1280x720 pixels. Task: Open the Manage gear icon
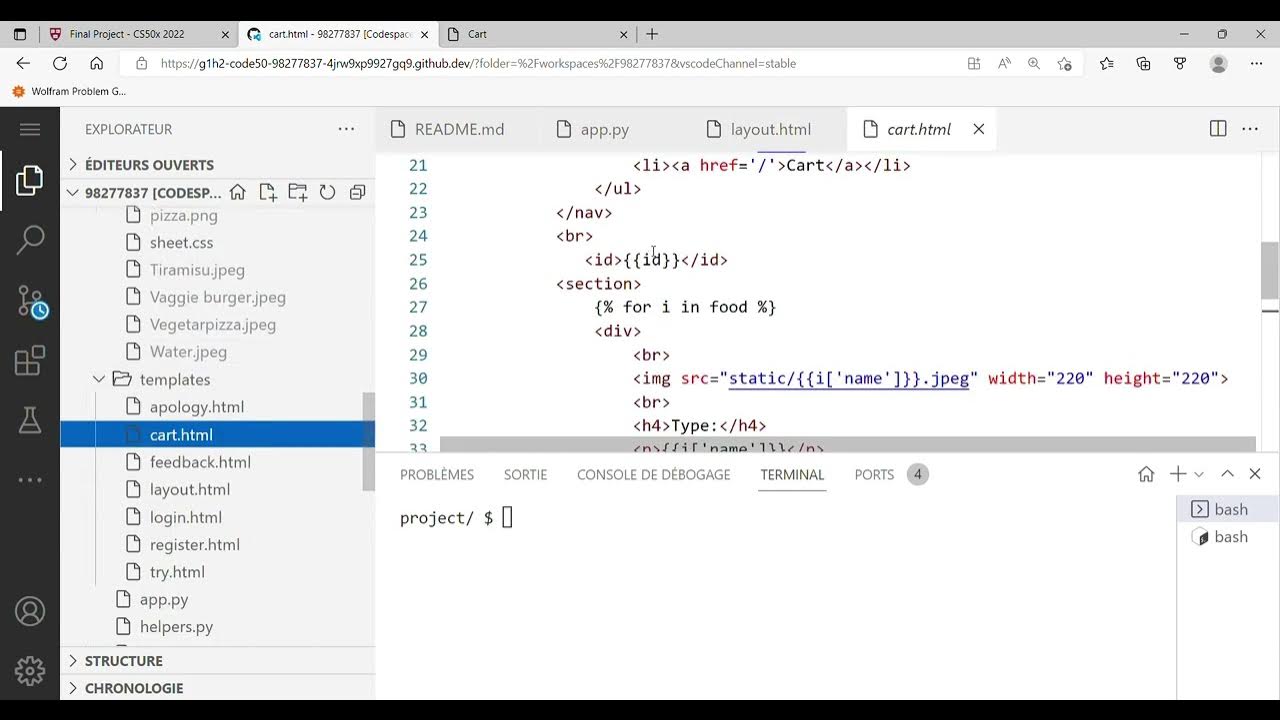[30, 670]
